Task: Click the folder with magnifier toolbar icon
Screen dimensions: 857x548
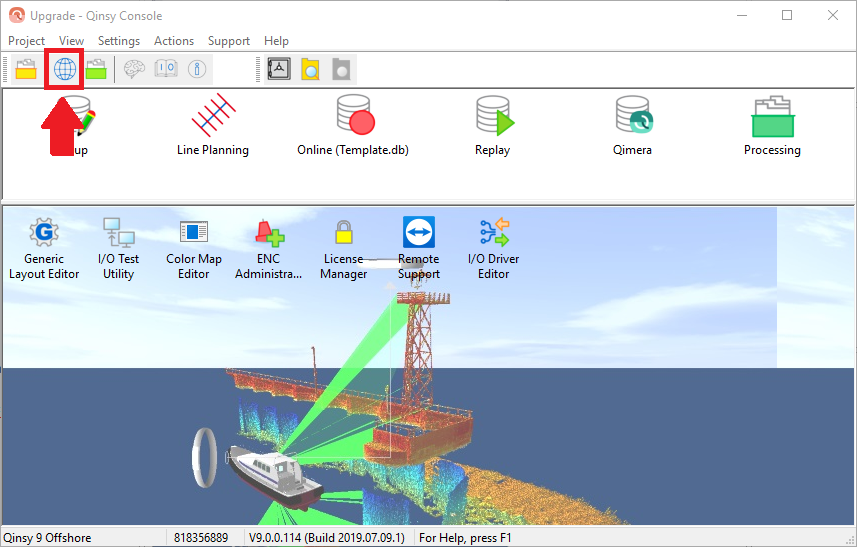Action: (311, 69)
